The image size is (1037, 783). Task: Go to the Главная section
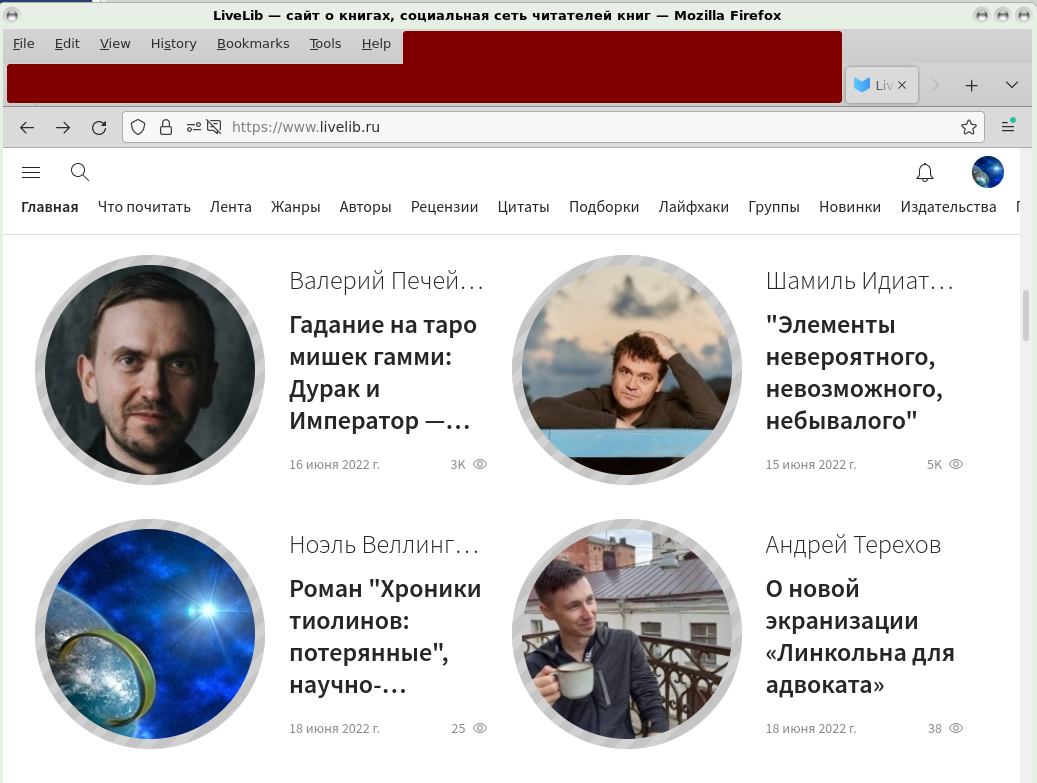pyautogui.click(x=50, y=207)
